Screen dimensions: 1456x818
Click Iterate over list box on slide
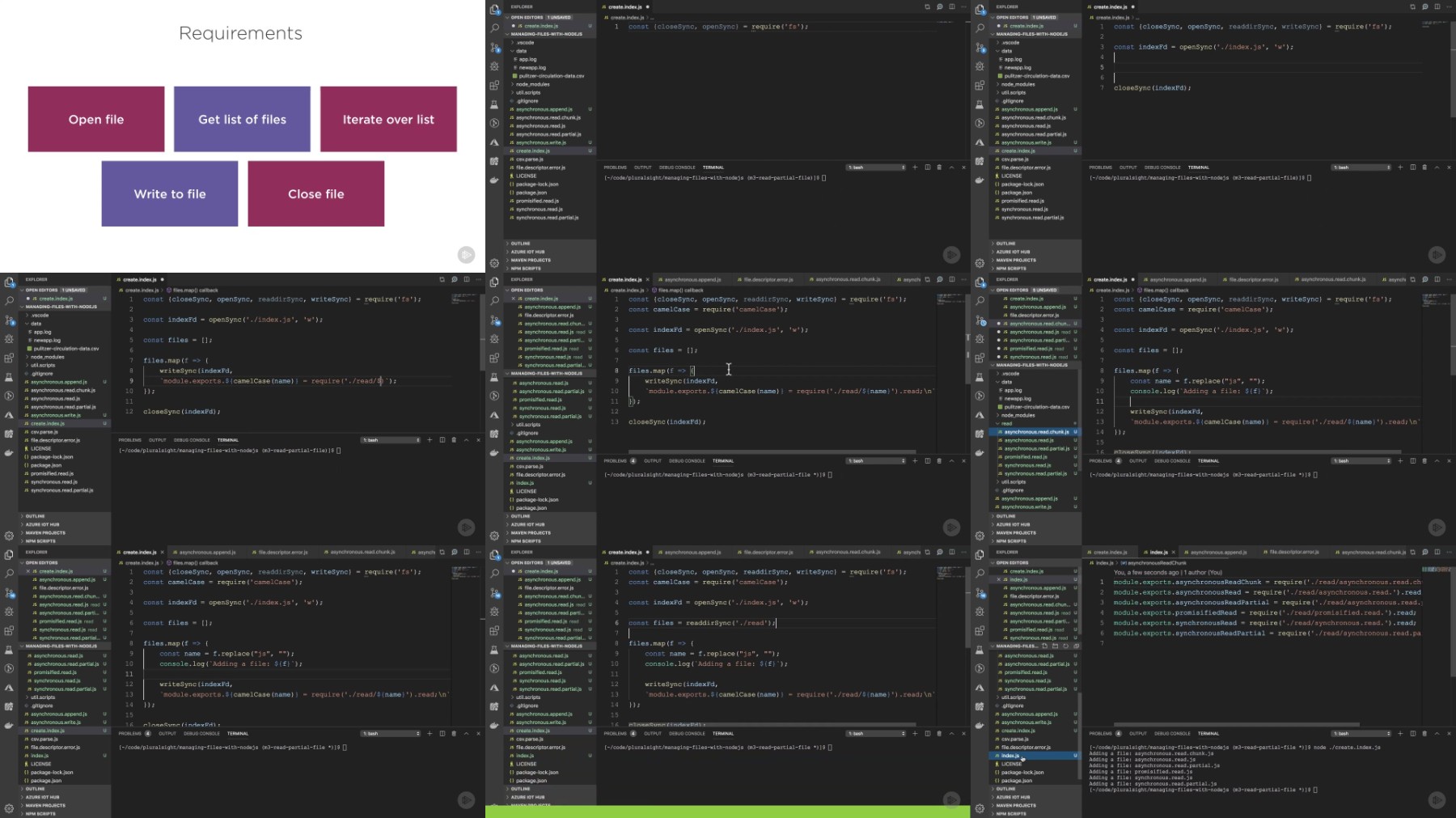(x=388, y=119)
